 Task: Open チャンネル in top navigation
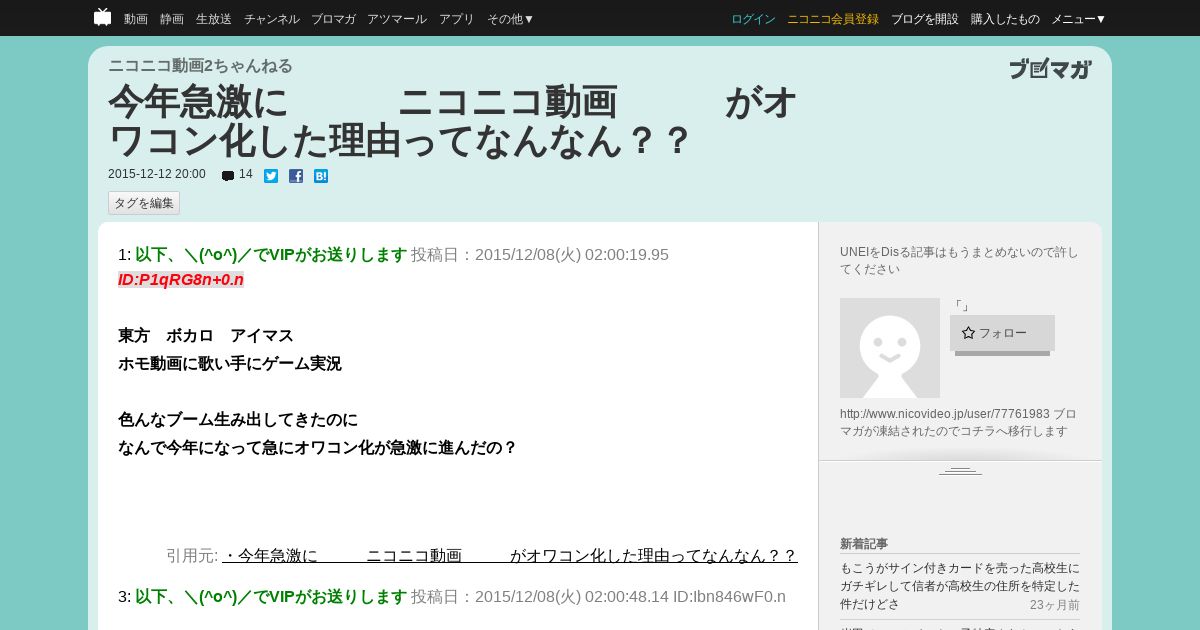272,19
